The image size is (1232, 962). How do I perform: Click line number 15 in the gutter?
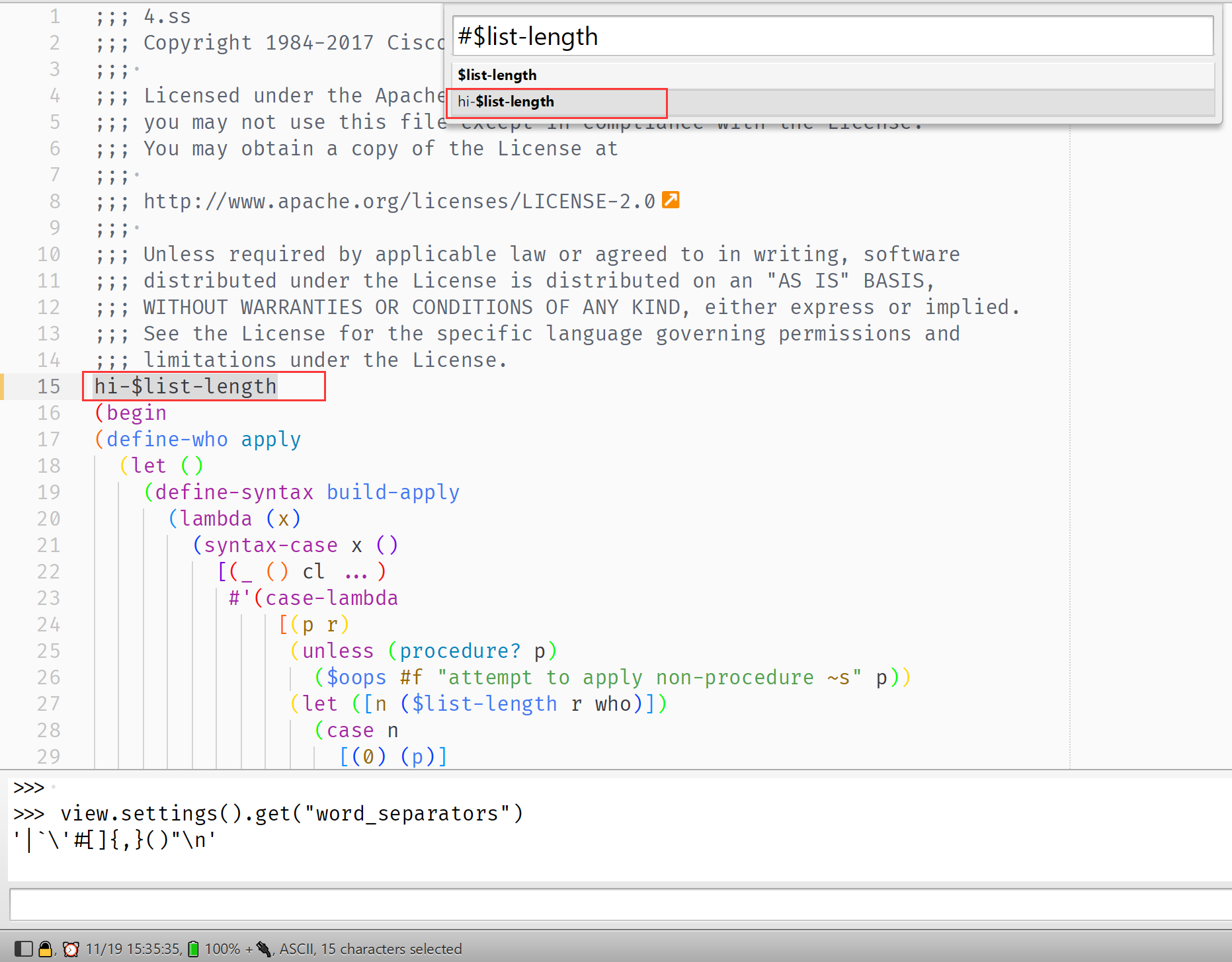coord(50,387)
